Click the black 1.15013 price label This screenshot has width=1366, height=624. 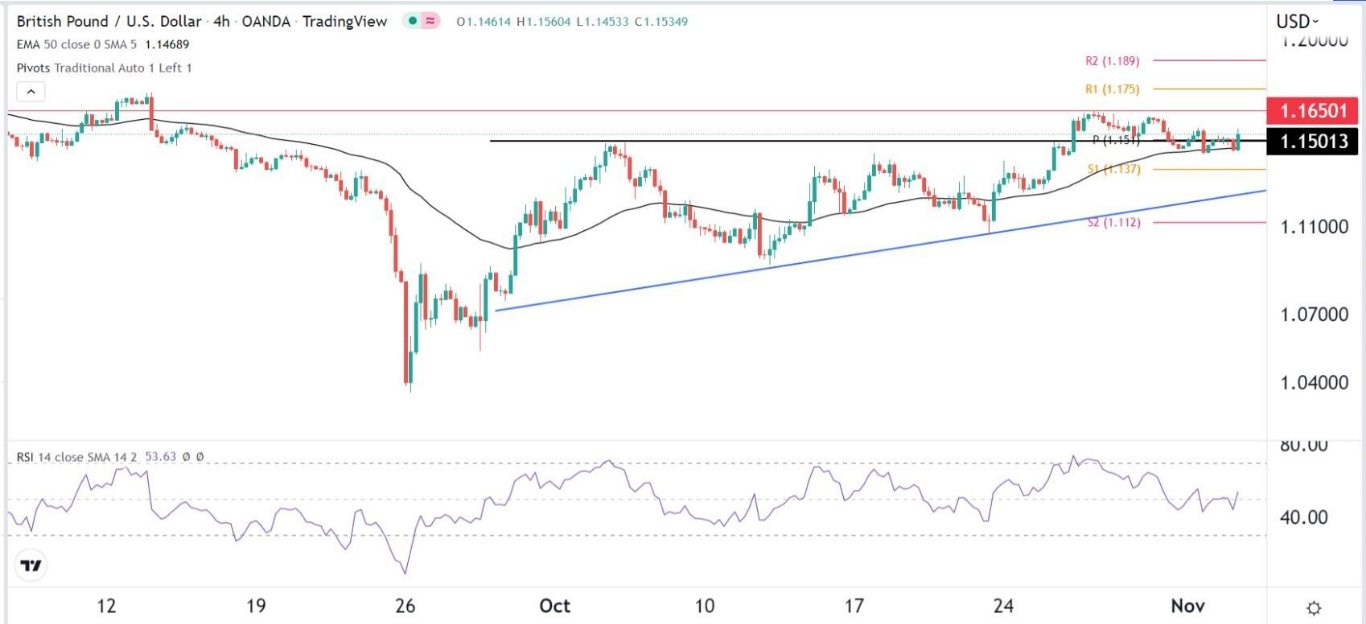point(1311,142)
